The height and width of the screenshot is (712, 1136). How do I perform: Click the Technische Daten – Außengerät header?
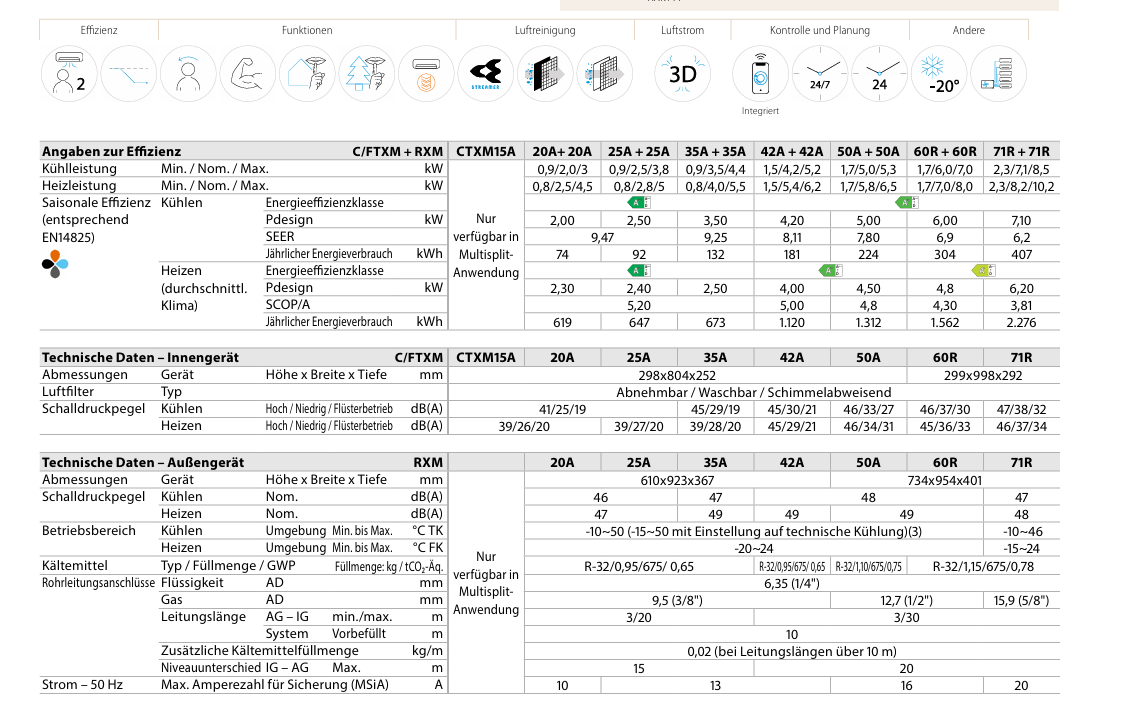tap(142, 462)
